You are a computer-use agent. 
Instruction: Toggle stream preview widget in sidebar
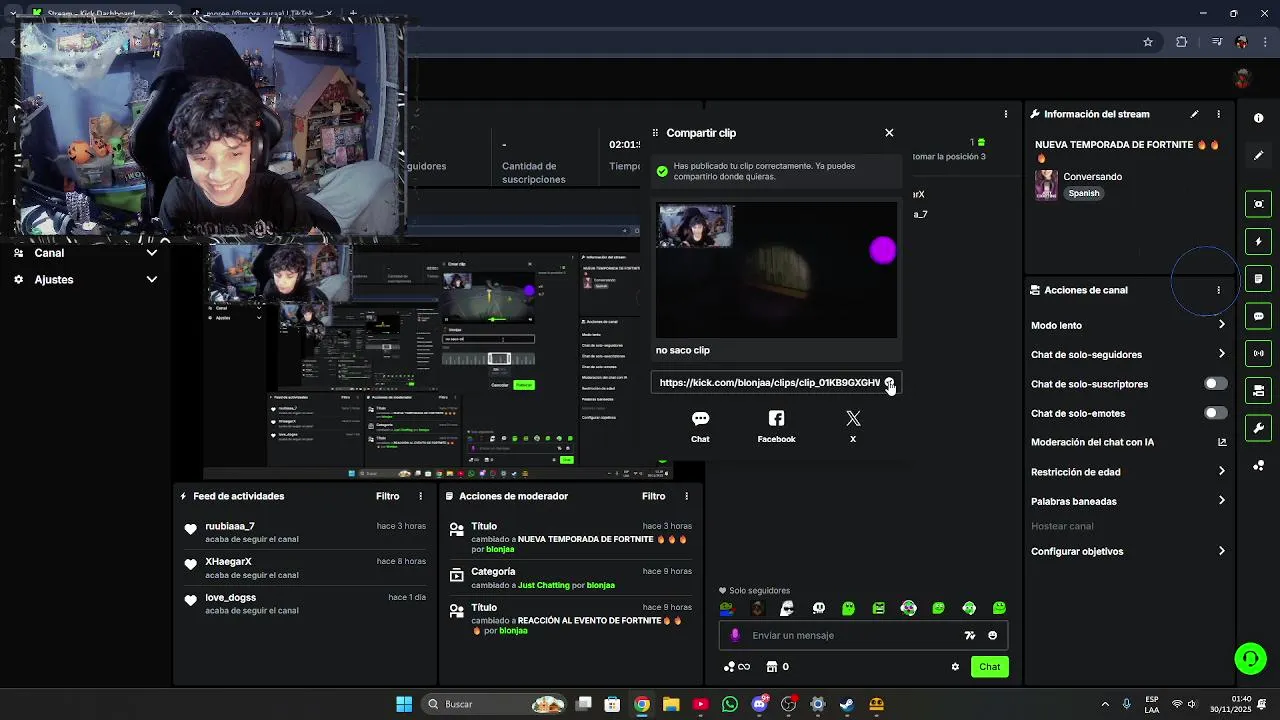[1258, 204]
